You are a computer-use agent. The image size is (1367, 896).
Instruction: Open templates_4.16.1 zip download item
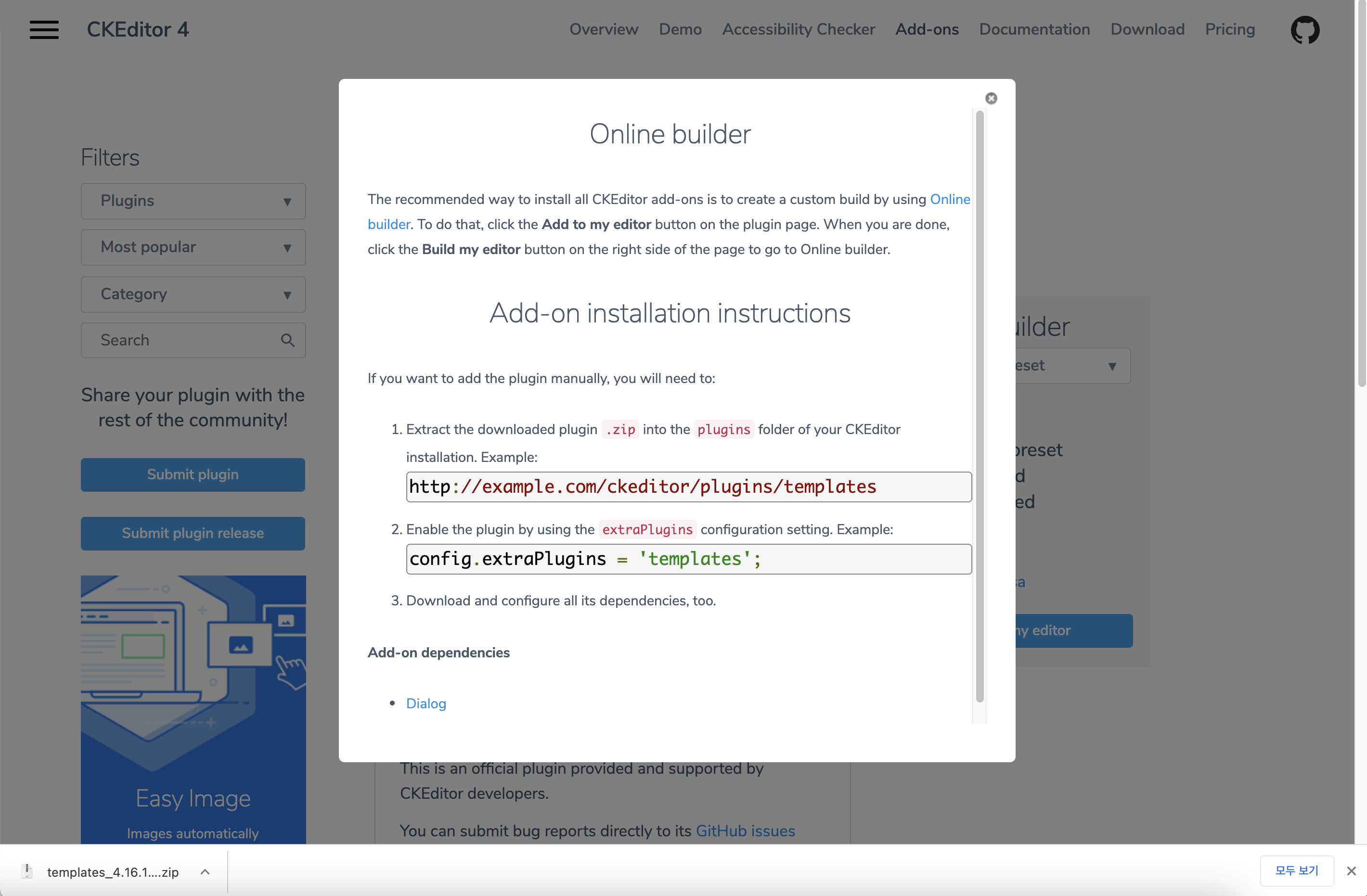click(113, 871)
